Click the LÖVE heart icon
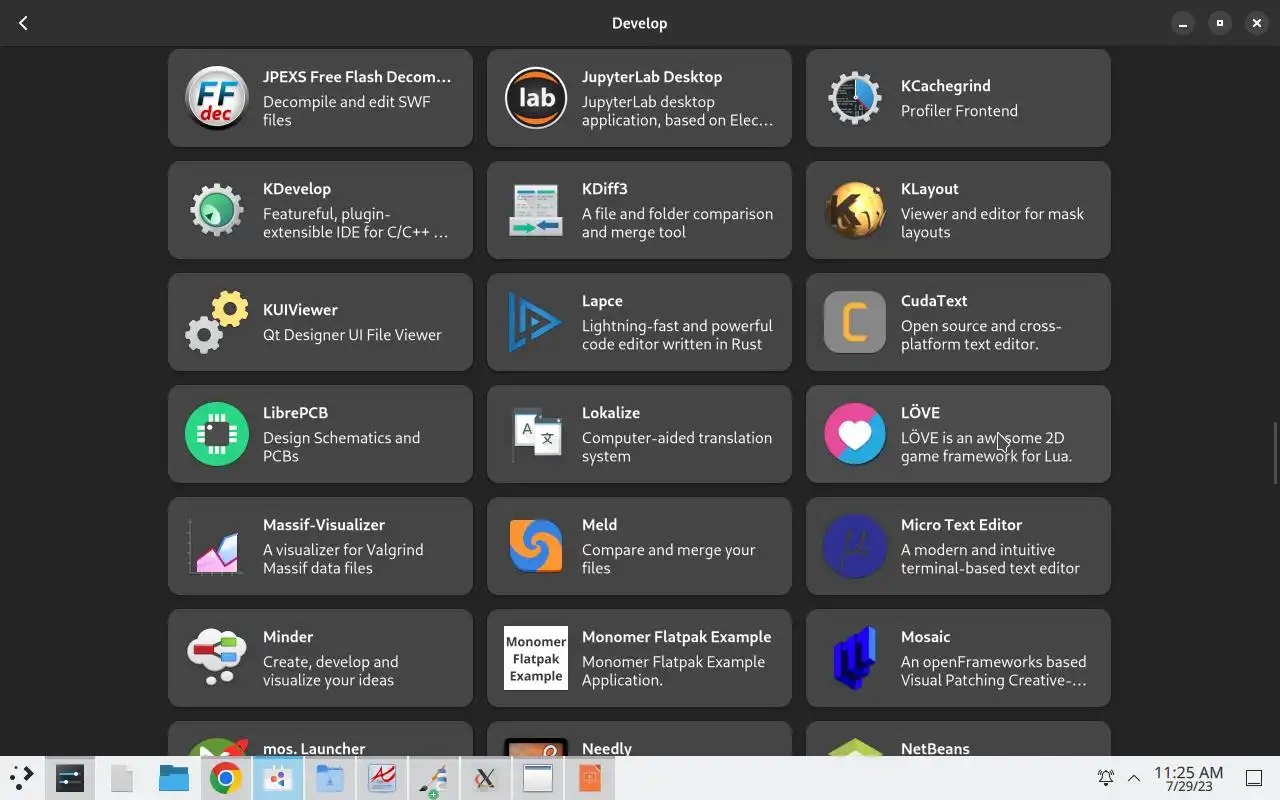 855,434
